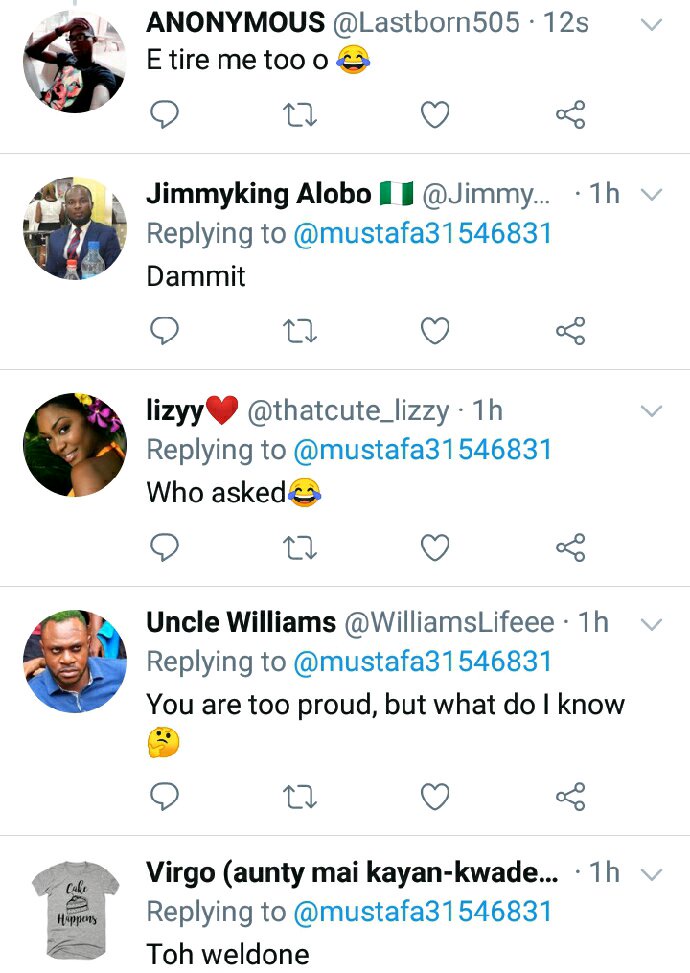Share Uncle Williams' "too proud" tweet
This screenshot has width=690, height=973.
tap(570, 796)
